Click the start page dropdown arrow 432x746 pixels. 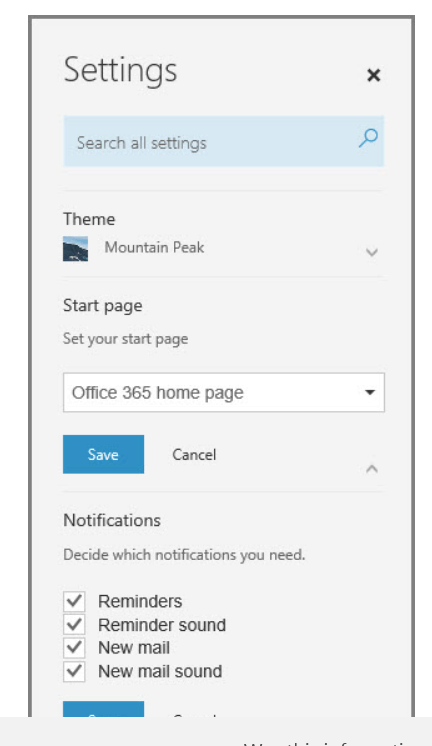pos(370,393)
